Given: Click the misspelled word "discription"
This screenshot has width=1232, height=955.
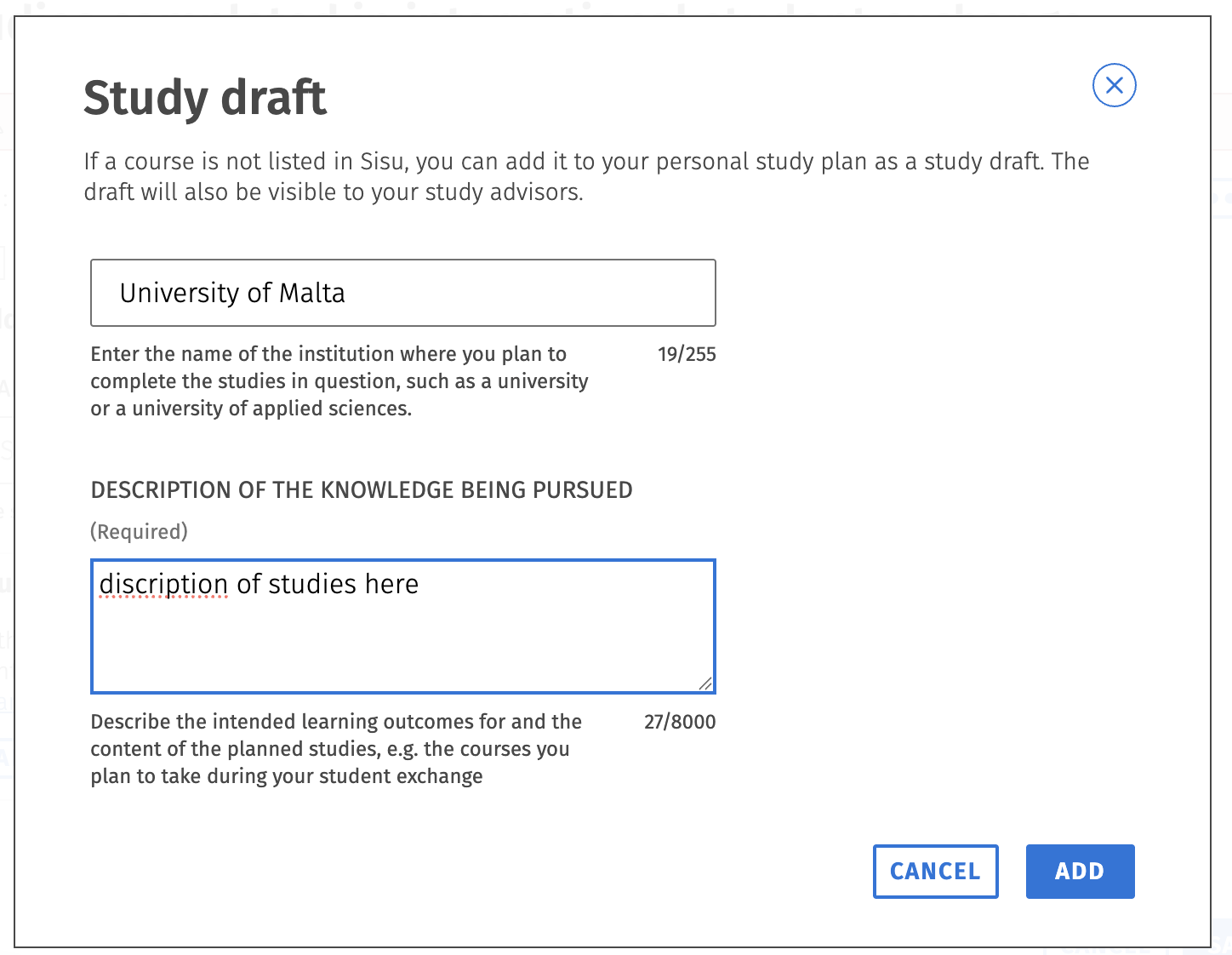Looking at the screenshot, I should pos(163,585).
